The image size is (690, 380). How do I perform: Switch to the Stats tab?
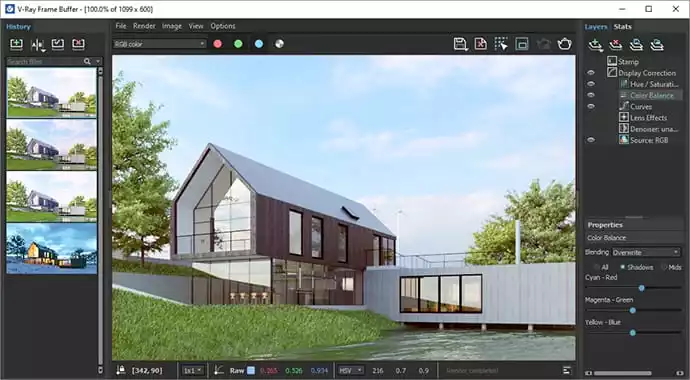click(622, 27)
